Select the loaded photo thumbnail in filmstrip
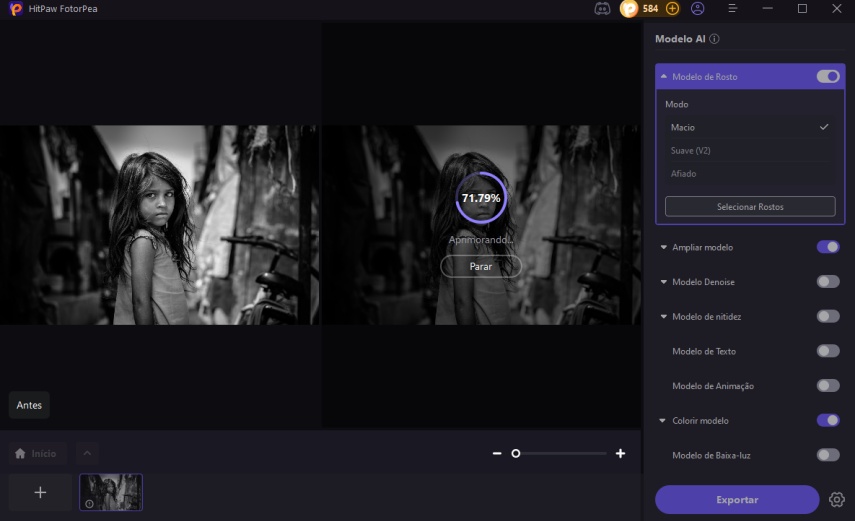Viewport: 855px width, 521px height. [x=111, y=492]
